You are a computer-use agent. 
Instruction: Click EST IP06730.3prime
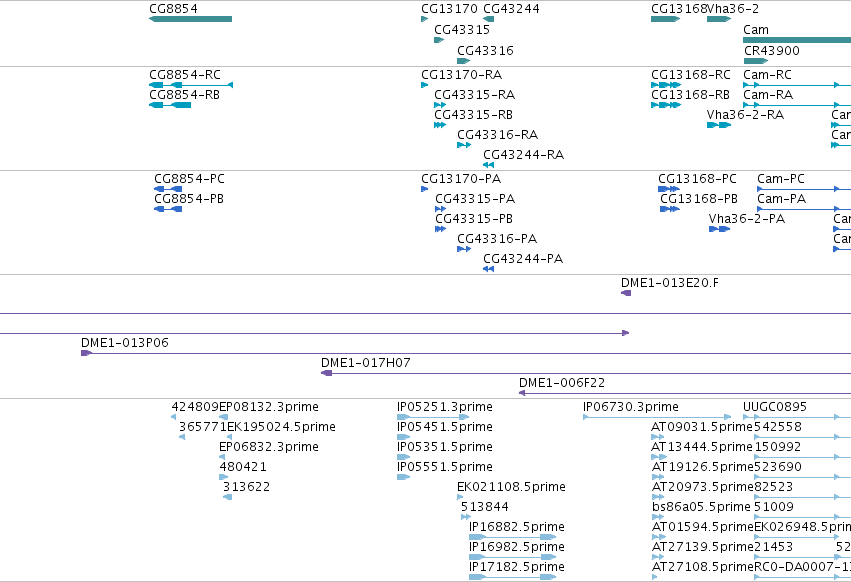pos(657,417)
